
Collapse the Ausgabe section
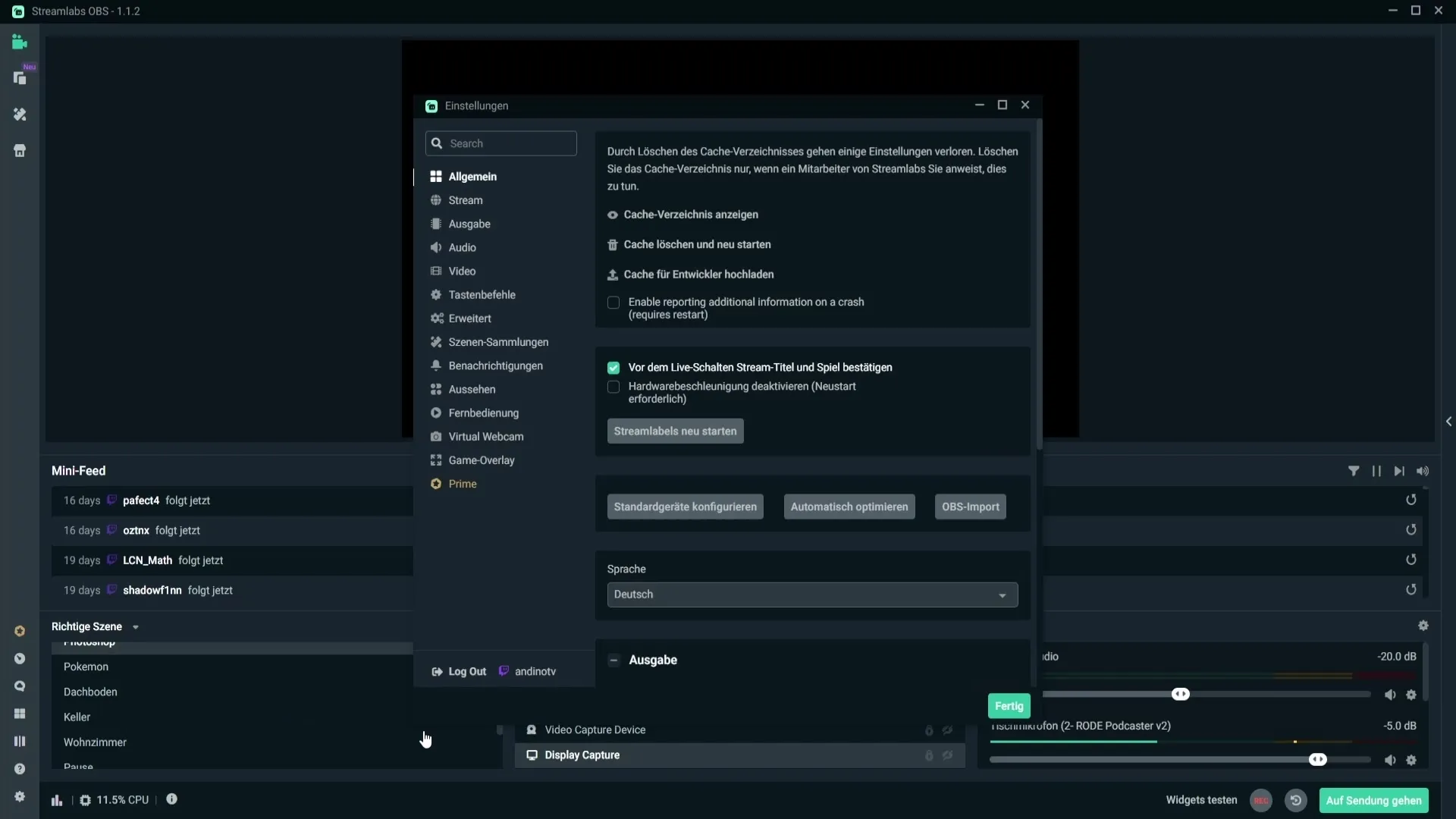(x=613, y=660)
